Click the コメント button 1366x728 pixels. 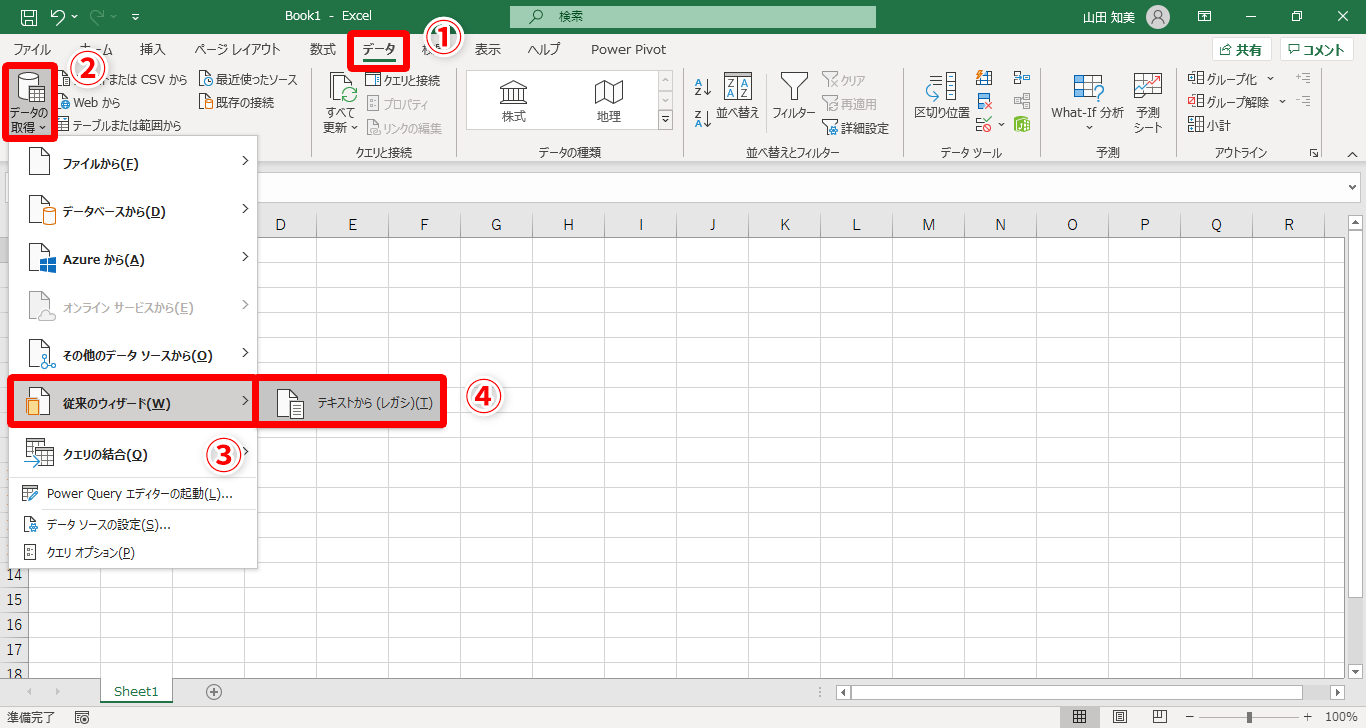coord(1316,50)
